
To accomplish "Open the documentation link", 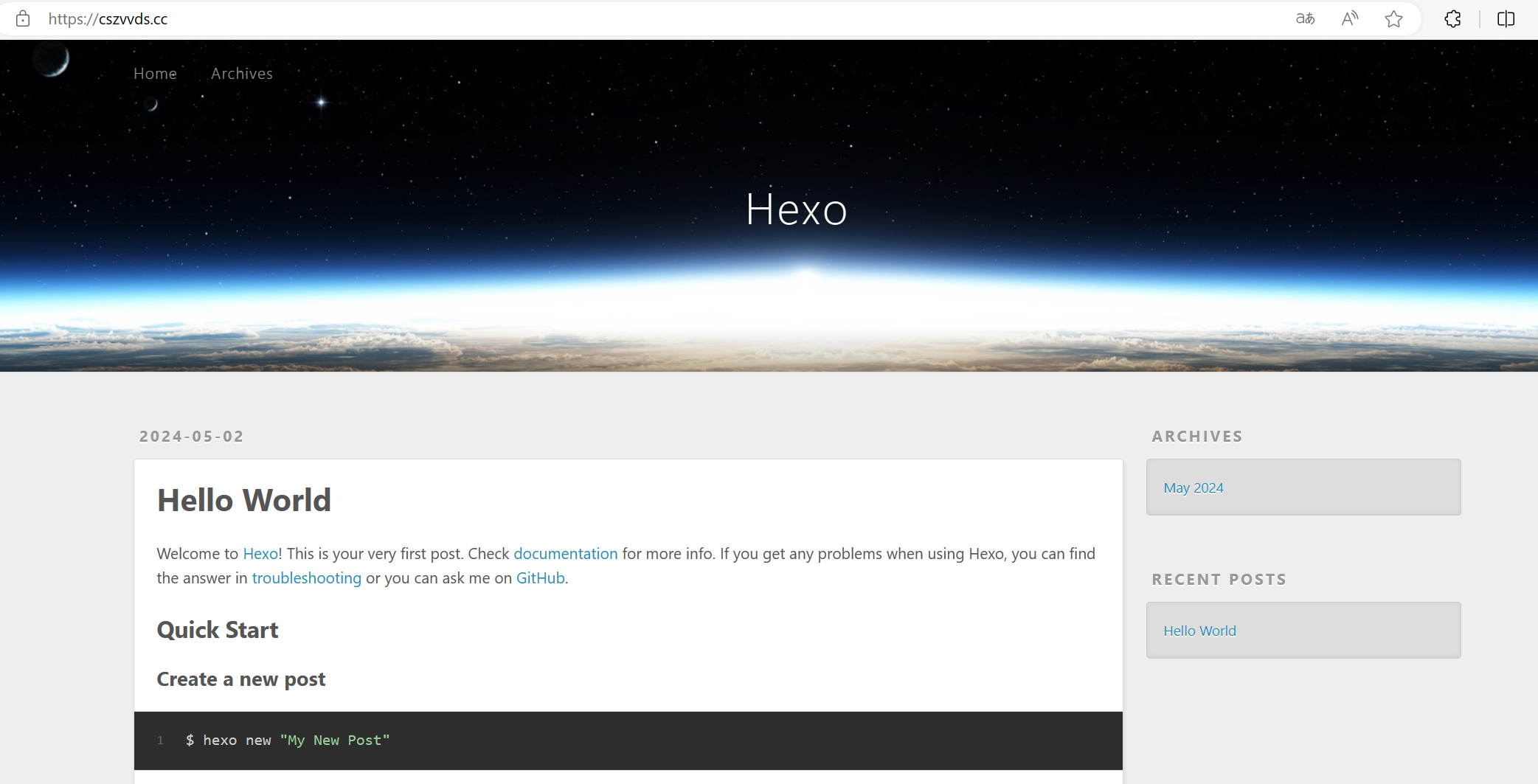I will [x=565, y=554].
